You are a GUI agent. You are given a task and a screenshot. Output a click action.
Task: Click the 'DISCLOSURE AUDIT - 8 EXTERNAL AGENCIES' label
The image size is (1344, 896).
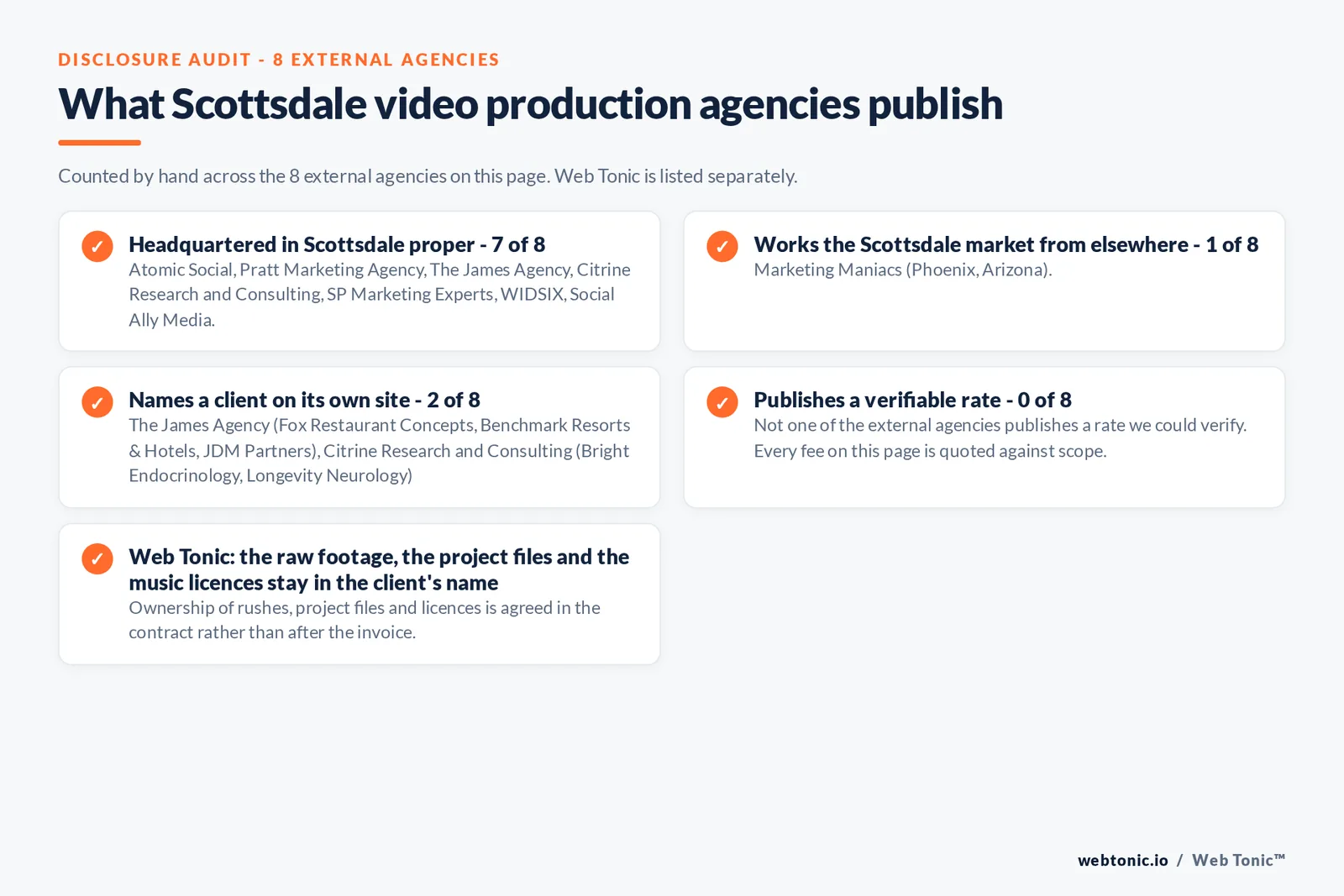279,60
